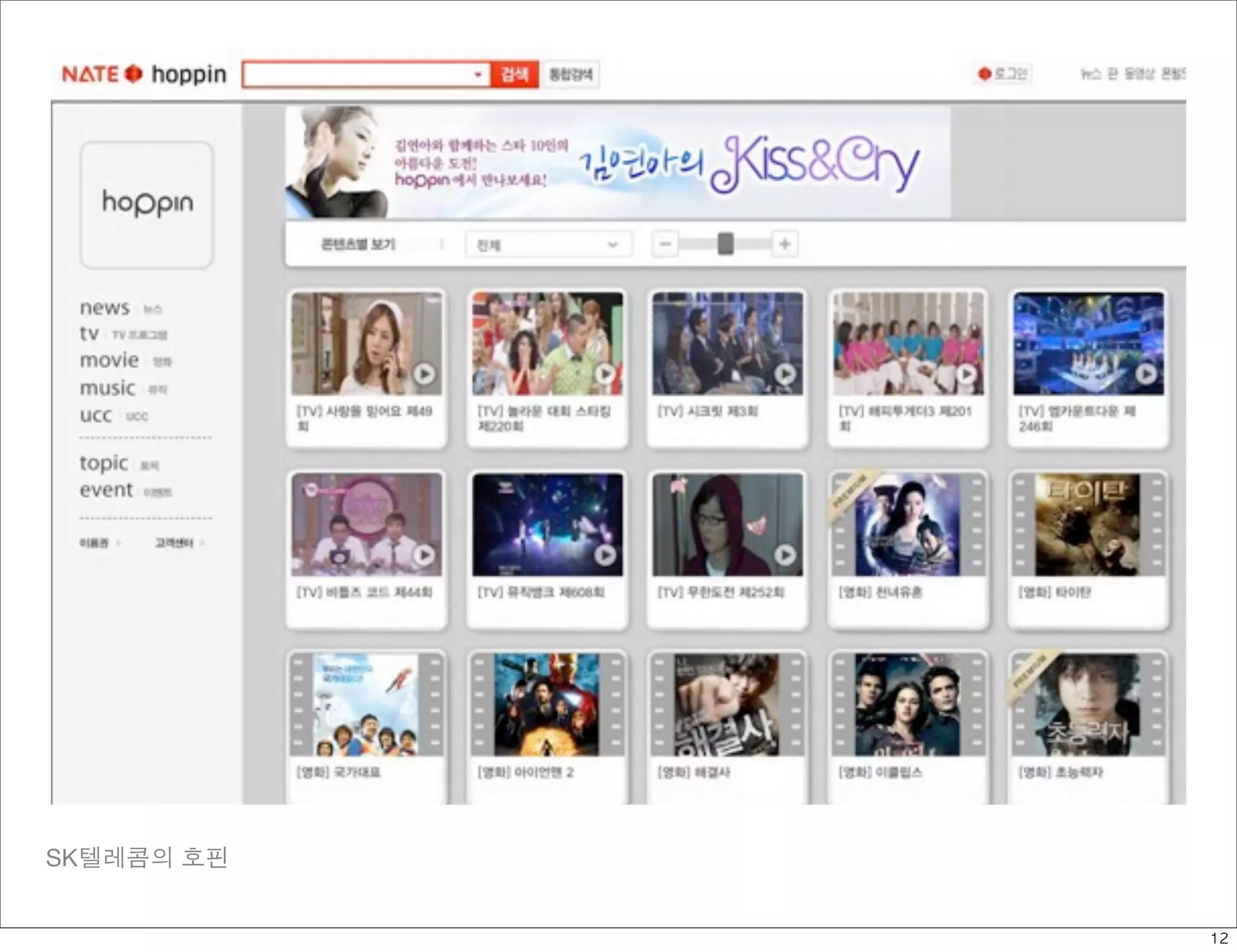Click play icon on Secret episode 3 thumbnail
Viewport: 1237px width, 952px height.
tap(785, 374)
